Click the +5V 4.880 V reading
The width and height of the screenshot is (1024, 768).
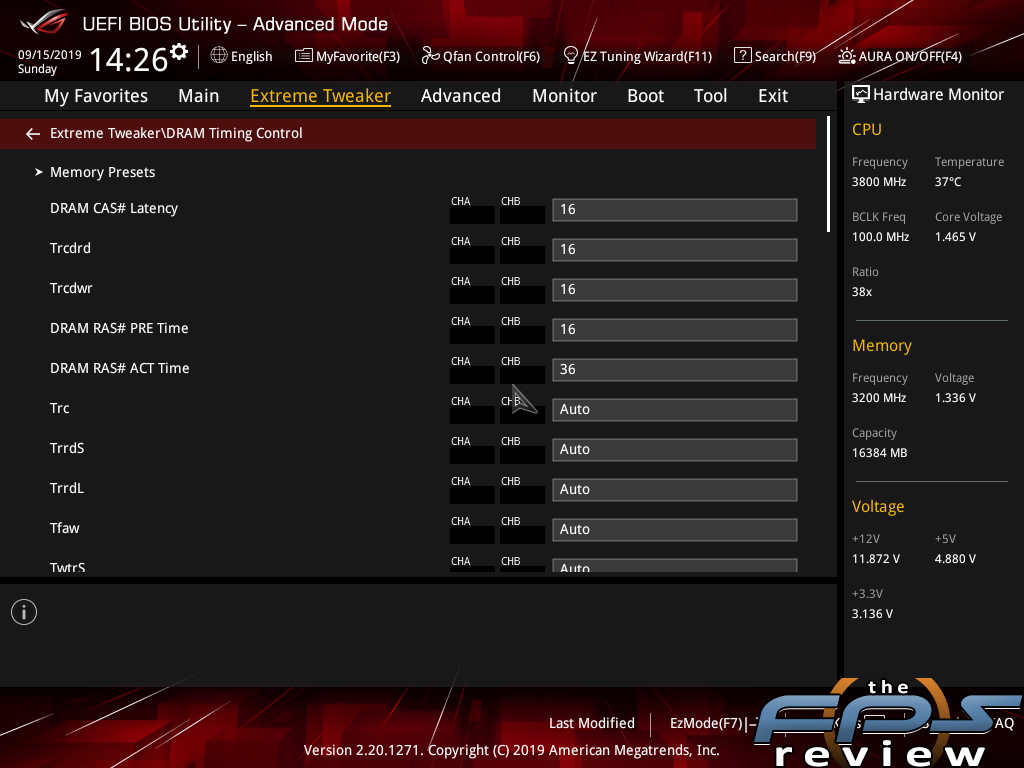click(x=955, y=559)
